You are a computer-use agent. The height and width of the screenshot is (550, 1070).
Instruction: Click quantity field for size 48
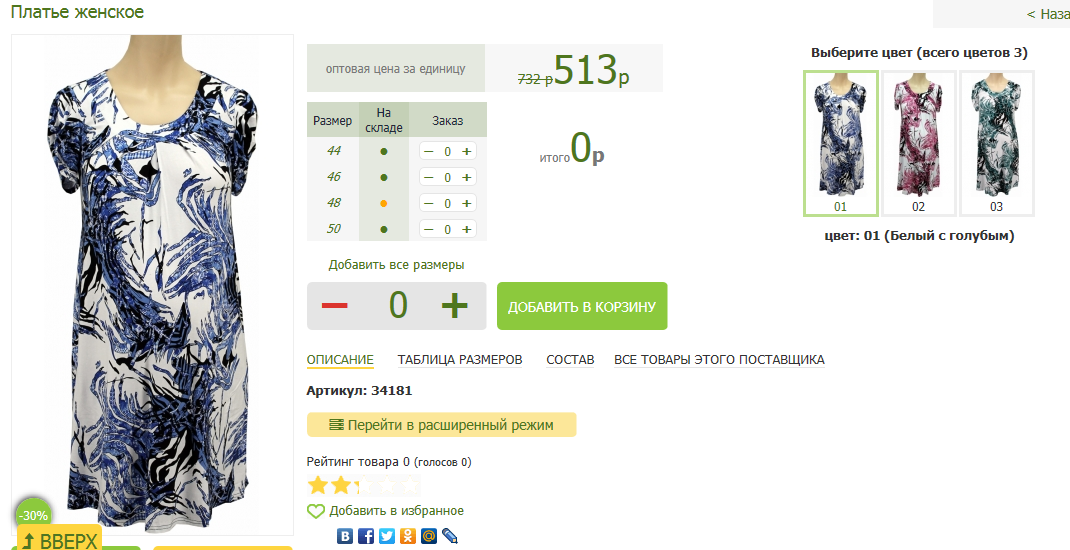click(448, 203)
